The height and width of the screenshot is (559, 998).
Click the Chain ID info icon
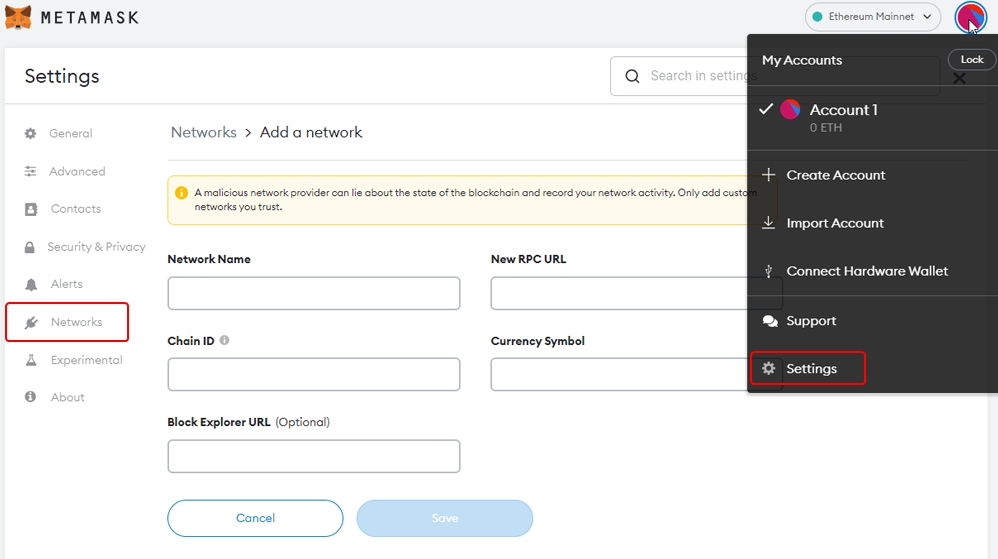[224, 340]
